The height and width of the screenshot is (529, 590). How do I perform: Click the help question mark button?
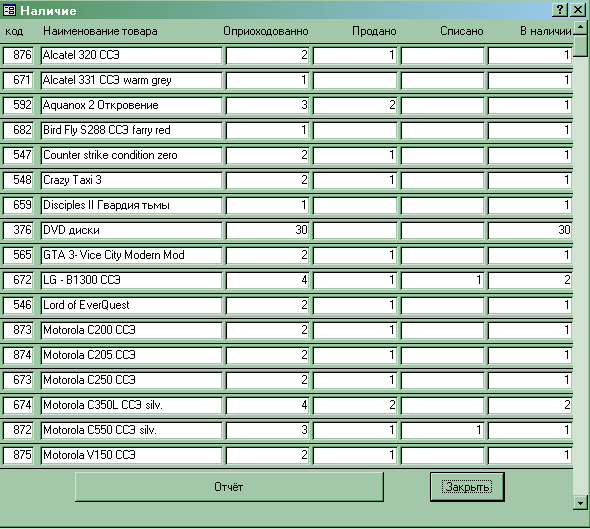pos(560,10)
